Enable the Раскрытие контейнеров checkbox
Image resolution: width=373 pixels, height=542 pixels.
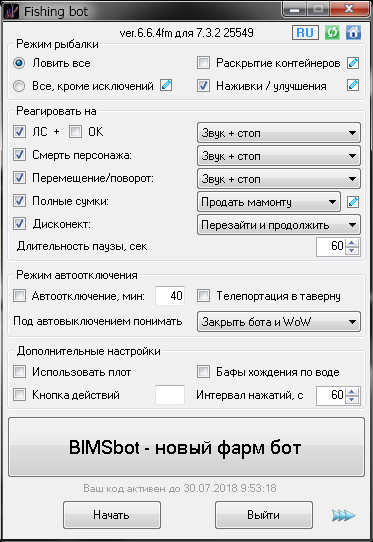click(x=203, y=63)
